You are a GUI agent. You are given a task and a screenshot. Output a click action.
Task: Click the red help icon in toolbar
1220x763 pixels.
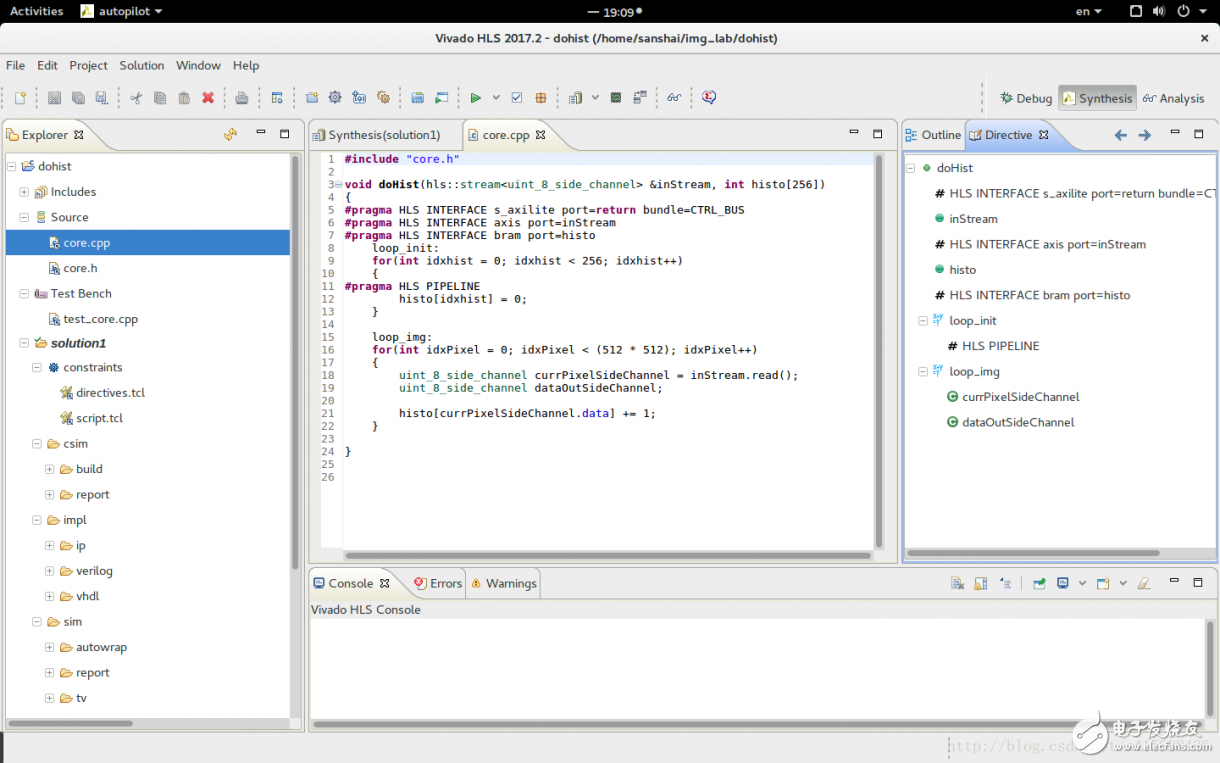tap(709, 98)
